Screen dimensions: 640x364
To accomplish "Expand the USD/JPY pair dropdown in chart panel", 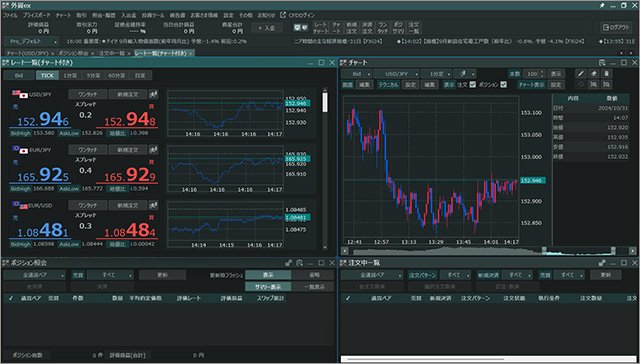I will pos(396,74).
